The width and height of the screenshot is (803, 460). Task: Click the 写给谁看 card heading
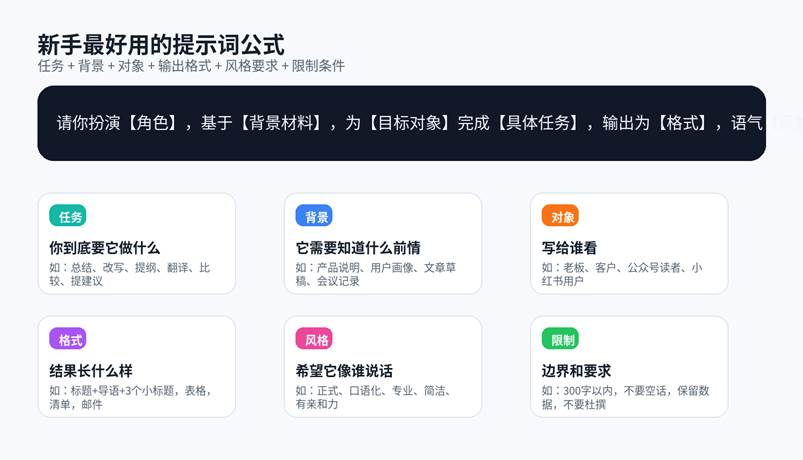tap(569, 247)
